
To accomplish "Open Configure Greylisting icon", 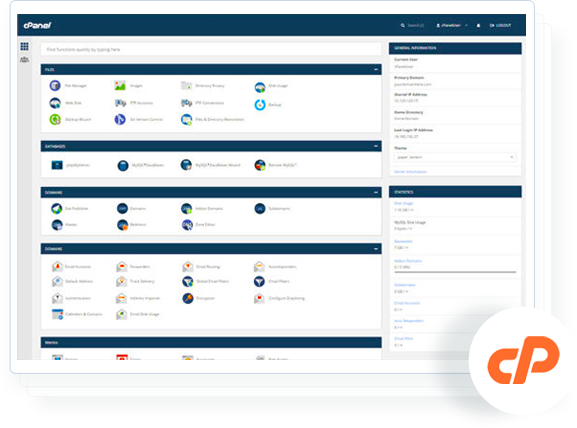I will 259,298.
